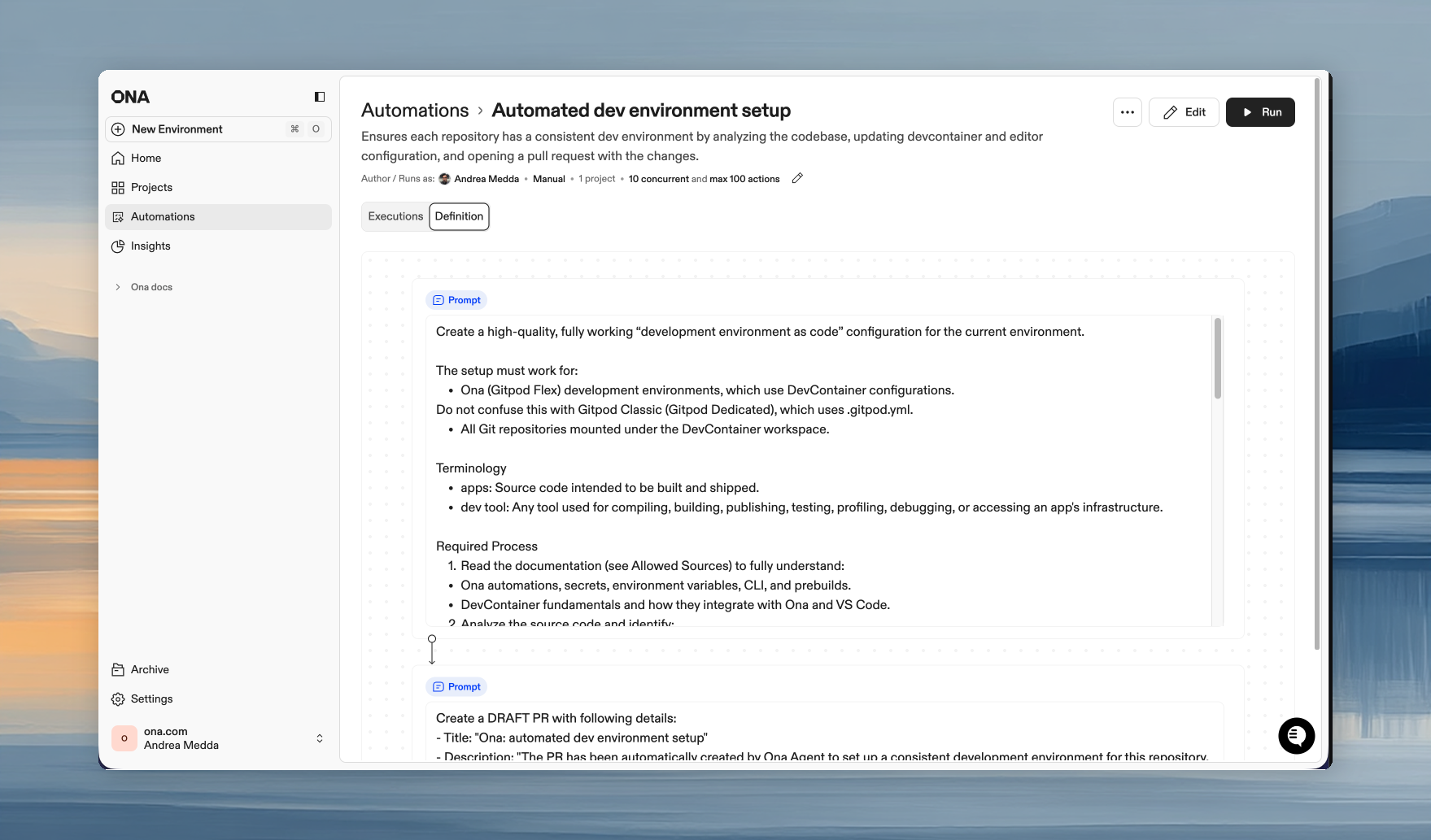Open the Andrea Medda account switcher chevron
This screenshot has width=1431, height=840.
(x=319, y=738)
